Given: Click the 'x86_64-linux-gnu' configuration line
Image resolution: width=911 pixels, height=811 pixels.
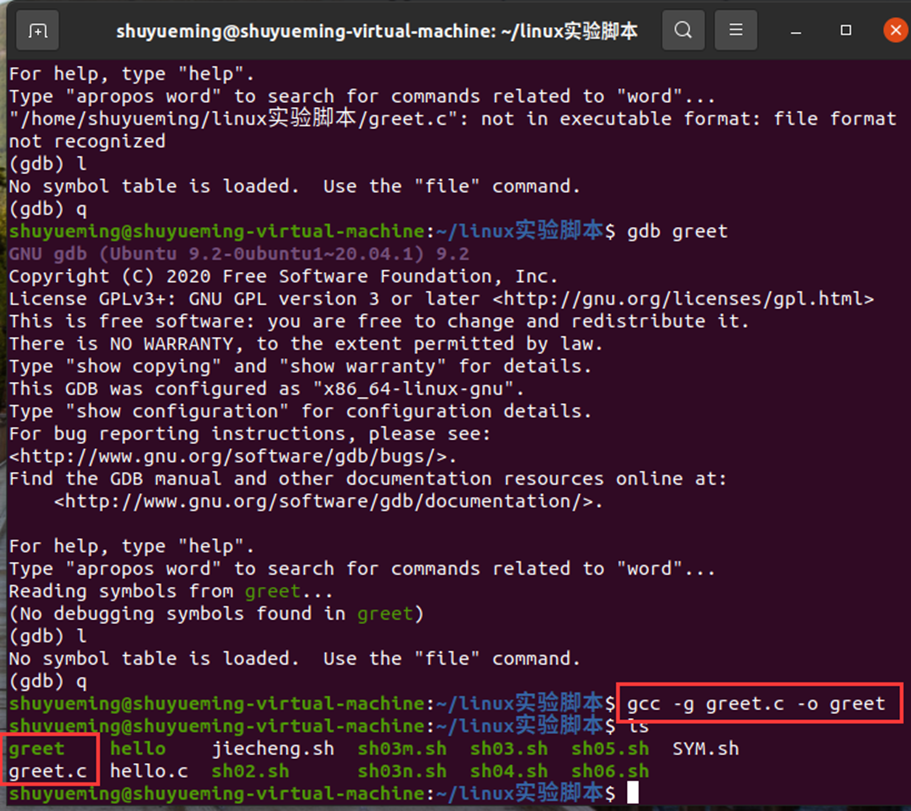Looking at the screenshot, I should coord(267,389).
